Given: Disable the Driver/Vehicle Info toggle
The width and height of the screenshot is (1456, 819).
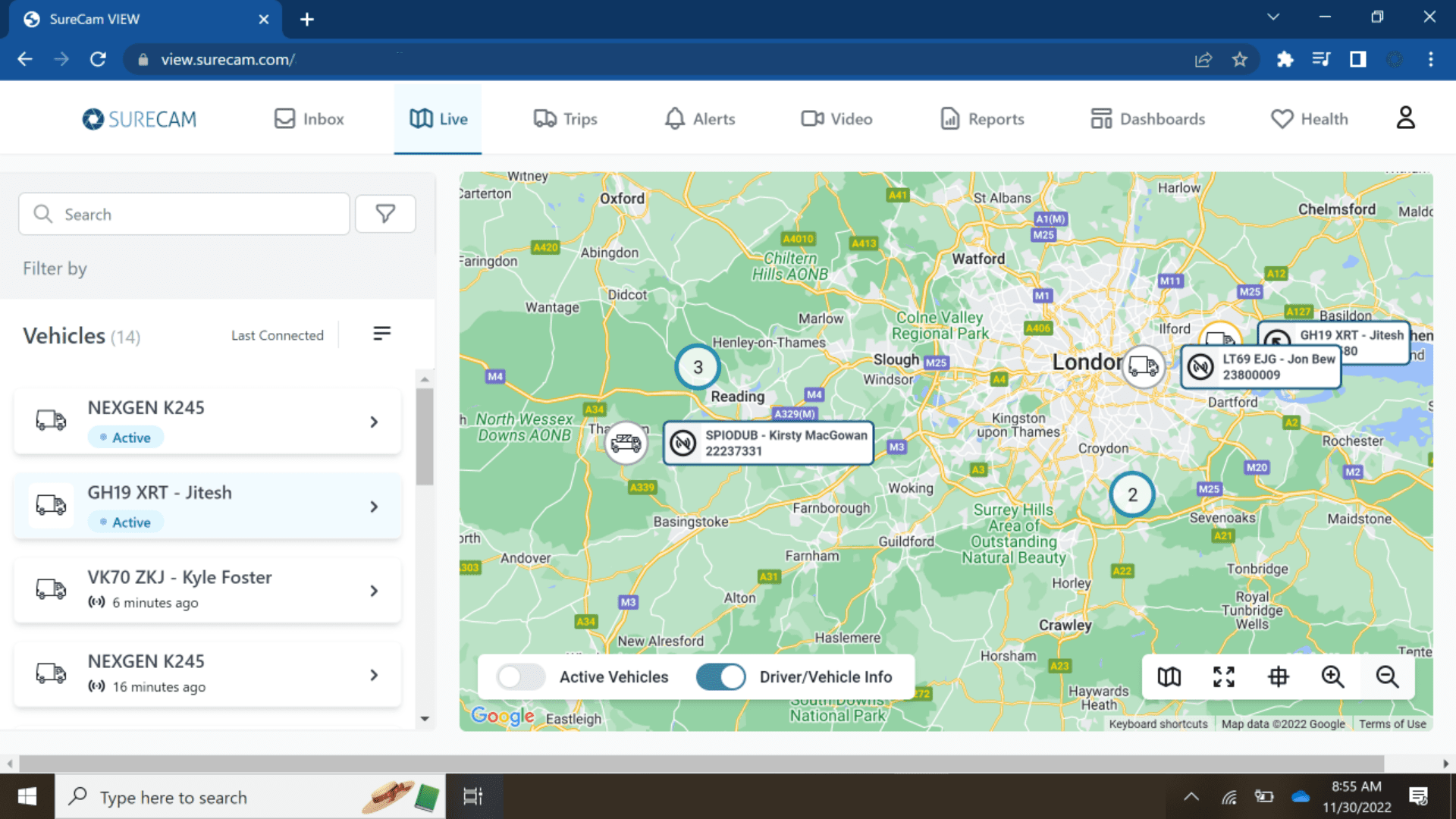Looking at the screenshot, I should click(720, 676).
